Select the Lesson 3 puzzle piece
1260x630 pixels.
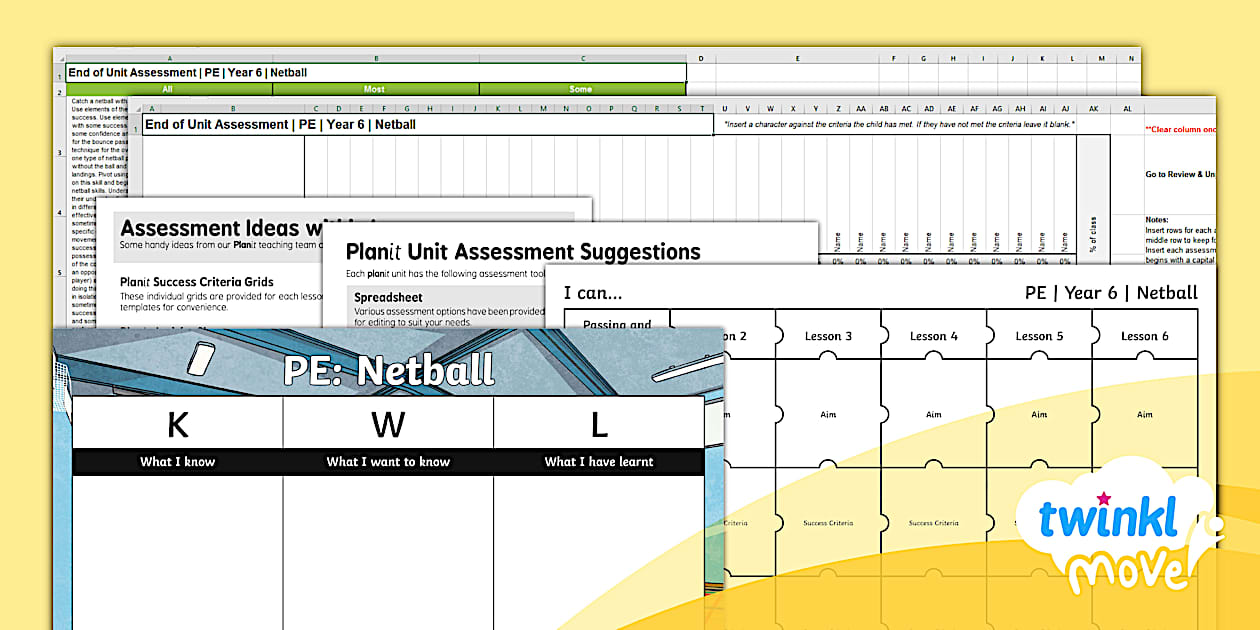[828, 336]
